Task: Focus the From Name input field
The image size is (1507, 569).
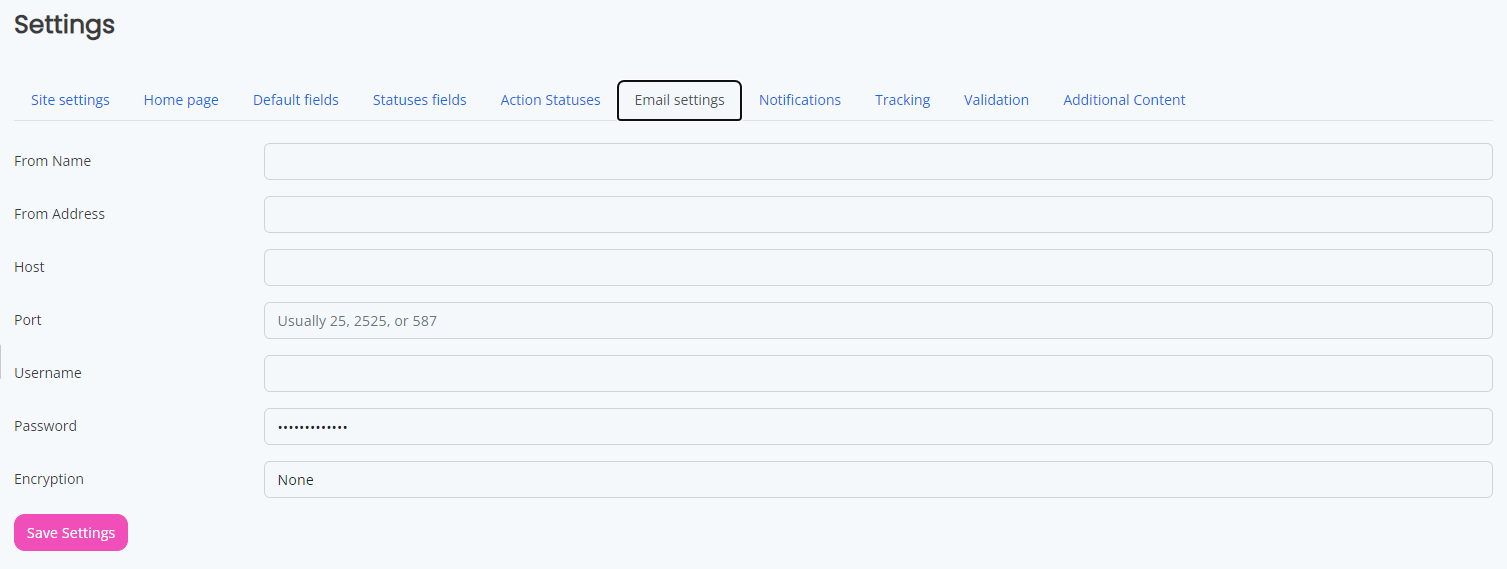Action: pyautogui.click(x=878, y=161)
